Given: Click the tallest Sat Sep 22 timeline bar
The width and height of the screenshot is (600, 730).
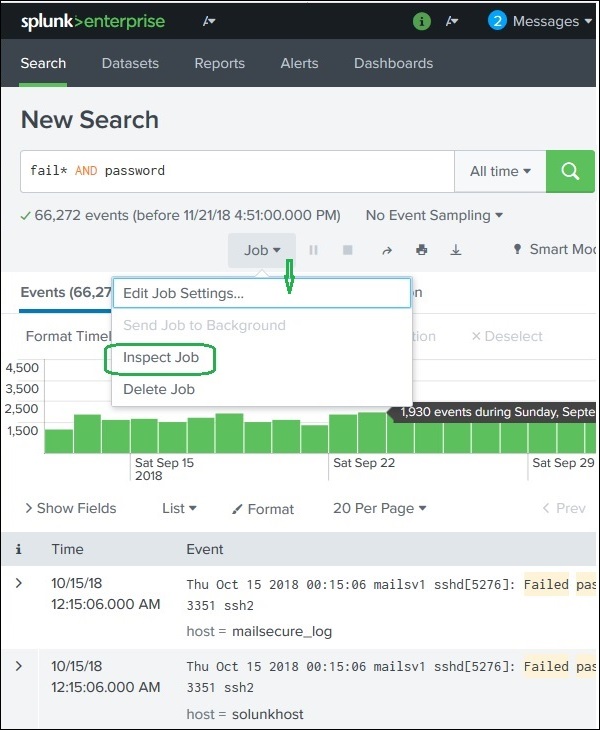Looking at the screenshot, I should pos(372,433).
